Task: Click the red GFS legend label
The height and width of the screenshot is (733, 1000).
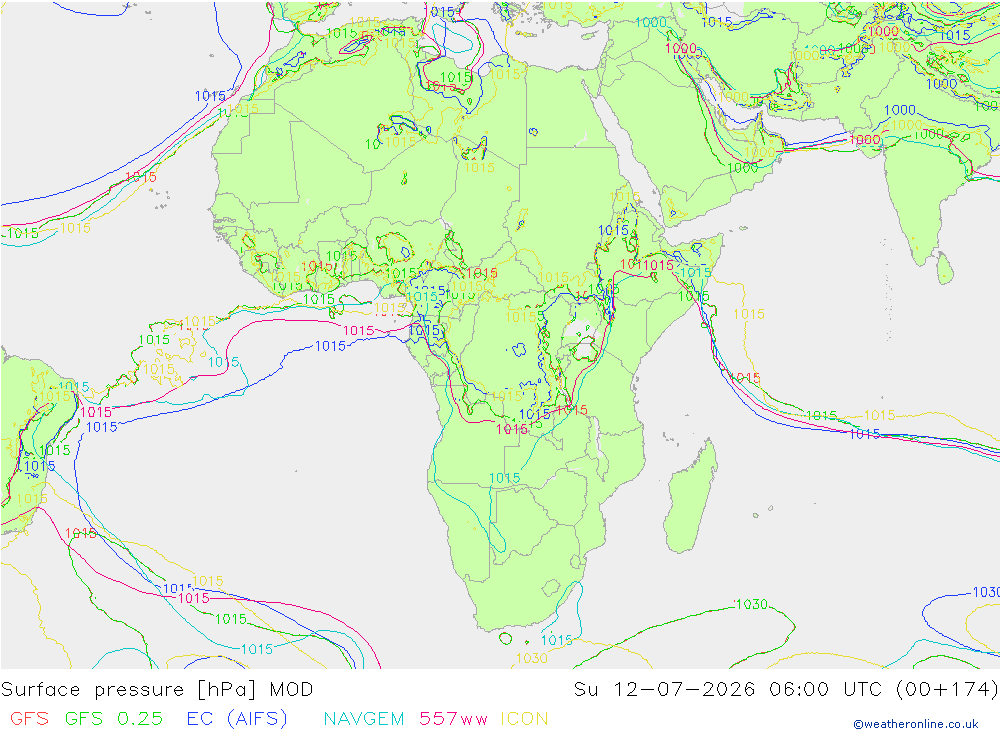Action: (x=29, y=718)
